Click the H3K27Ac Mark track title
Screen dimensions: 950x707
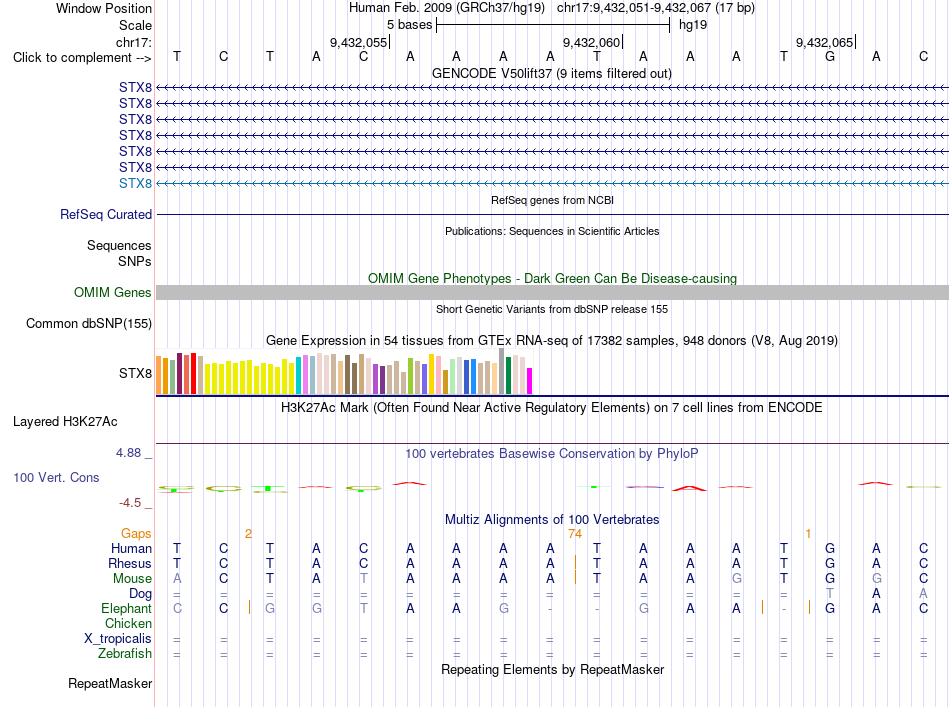pyautogui.click(x=552, y=407)
